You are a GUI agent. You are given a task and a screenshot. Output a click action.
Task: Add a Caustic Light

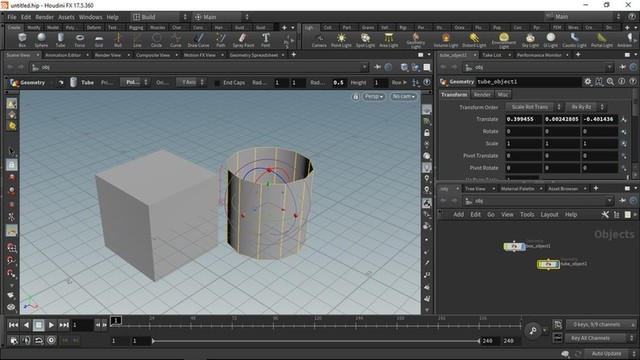[x=574, y=40]
